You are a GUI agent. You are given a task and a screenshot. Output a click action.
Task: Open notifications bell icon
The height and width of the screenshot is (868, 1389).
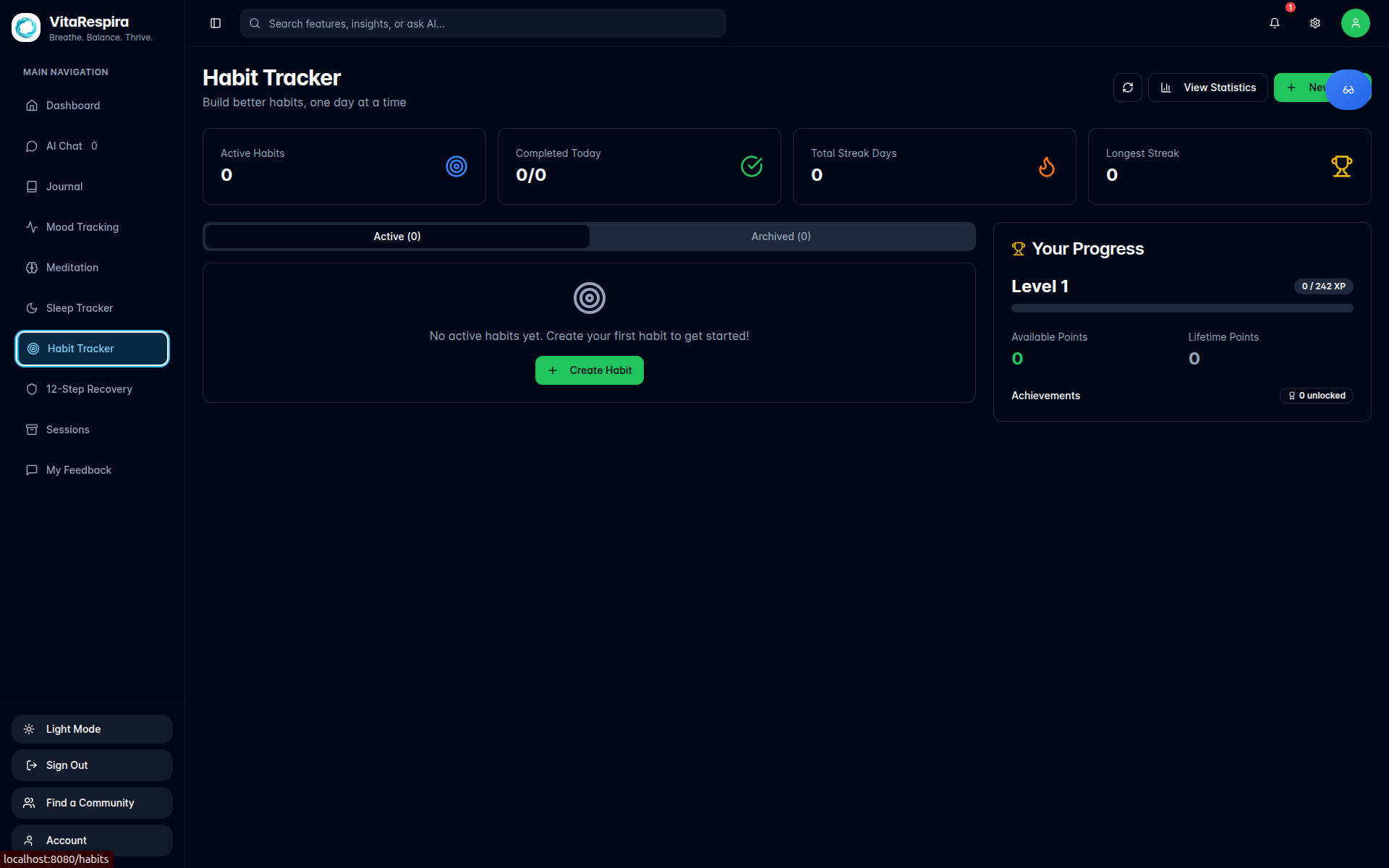(x=1274, y=23)
